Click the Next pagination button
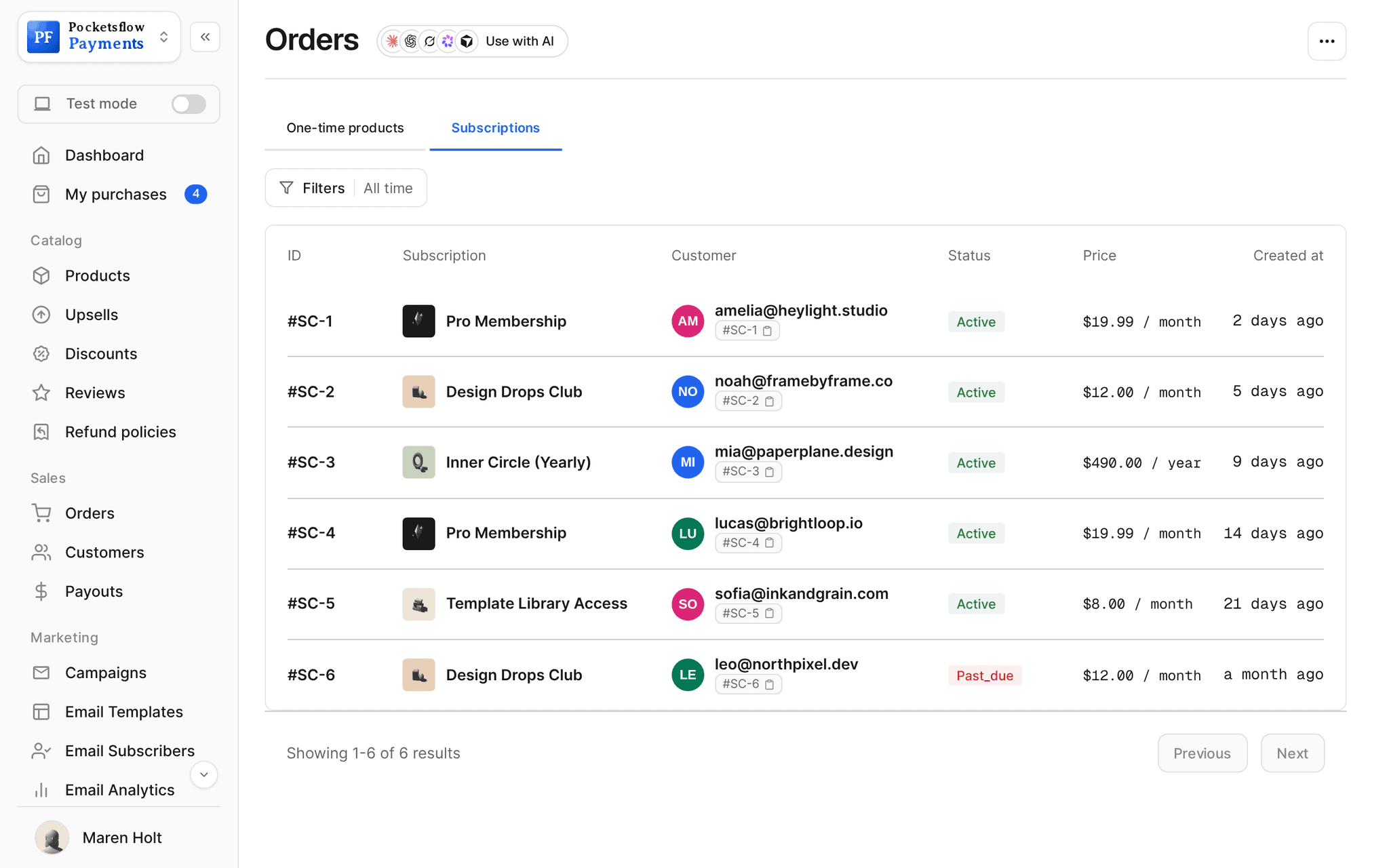 coord(1292,753)
